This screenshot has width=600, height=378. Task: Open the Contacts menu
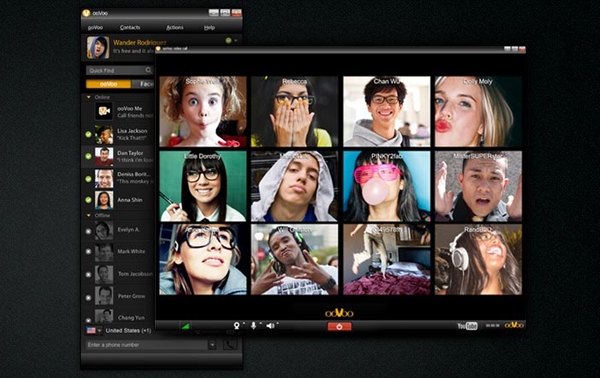[x=130, y=28]
